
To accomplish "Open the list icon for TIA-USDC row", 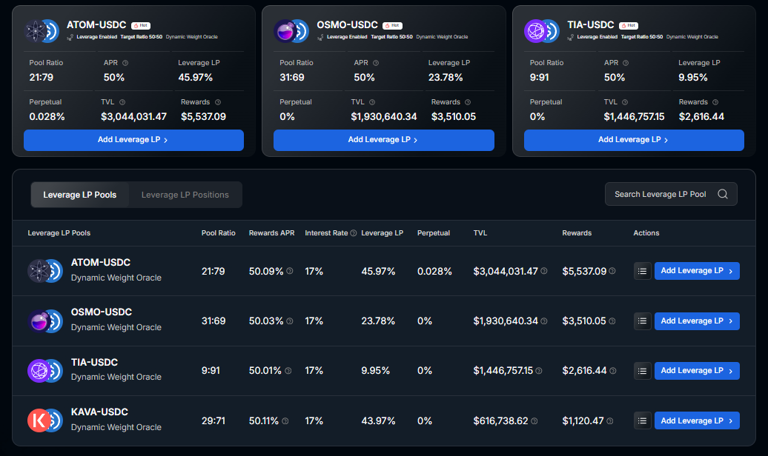I will point(642,371).
